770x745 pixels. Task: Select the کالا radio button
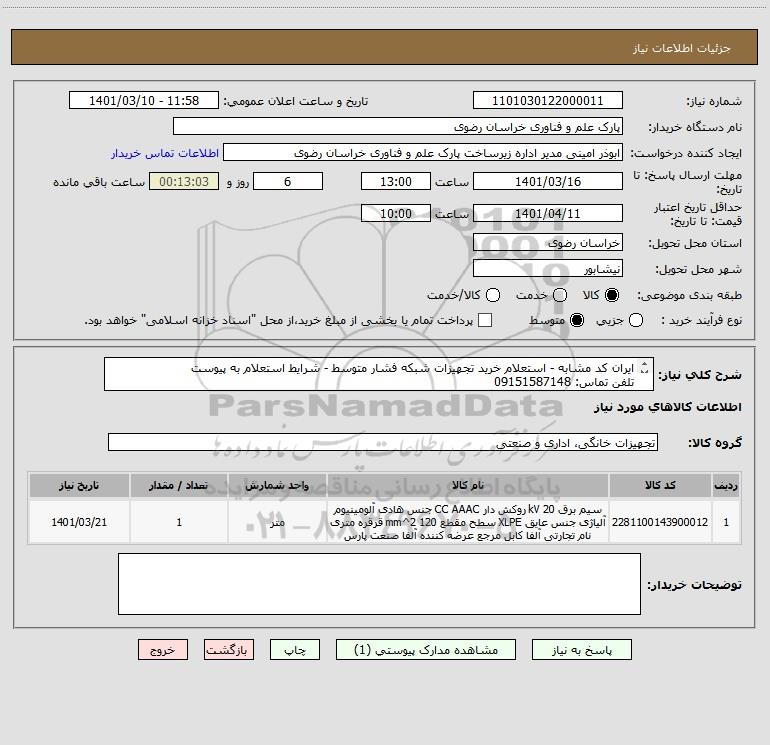612,295
